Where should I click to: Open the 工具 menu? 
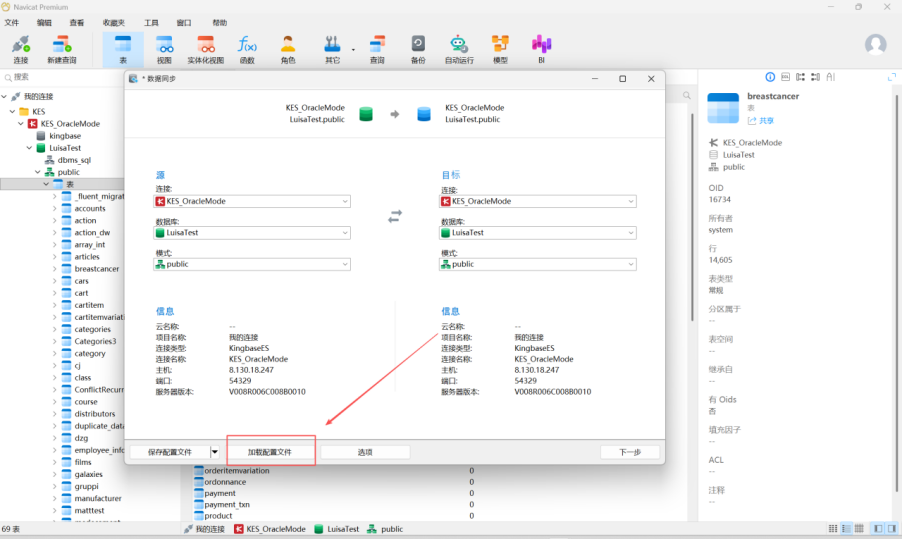pyautogui.click(x=151, y=22)
